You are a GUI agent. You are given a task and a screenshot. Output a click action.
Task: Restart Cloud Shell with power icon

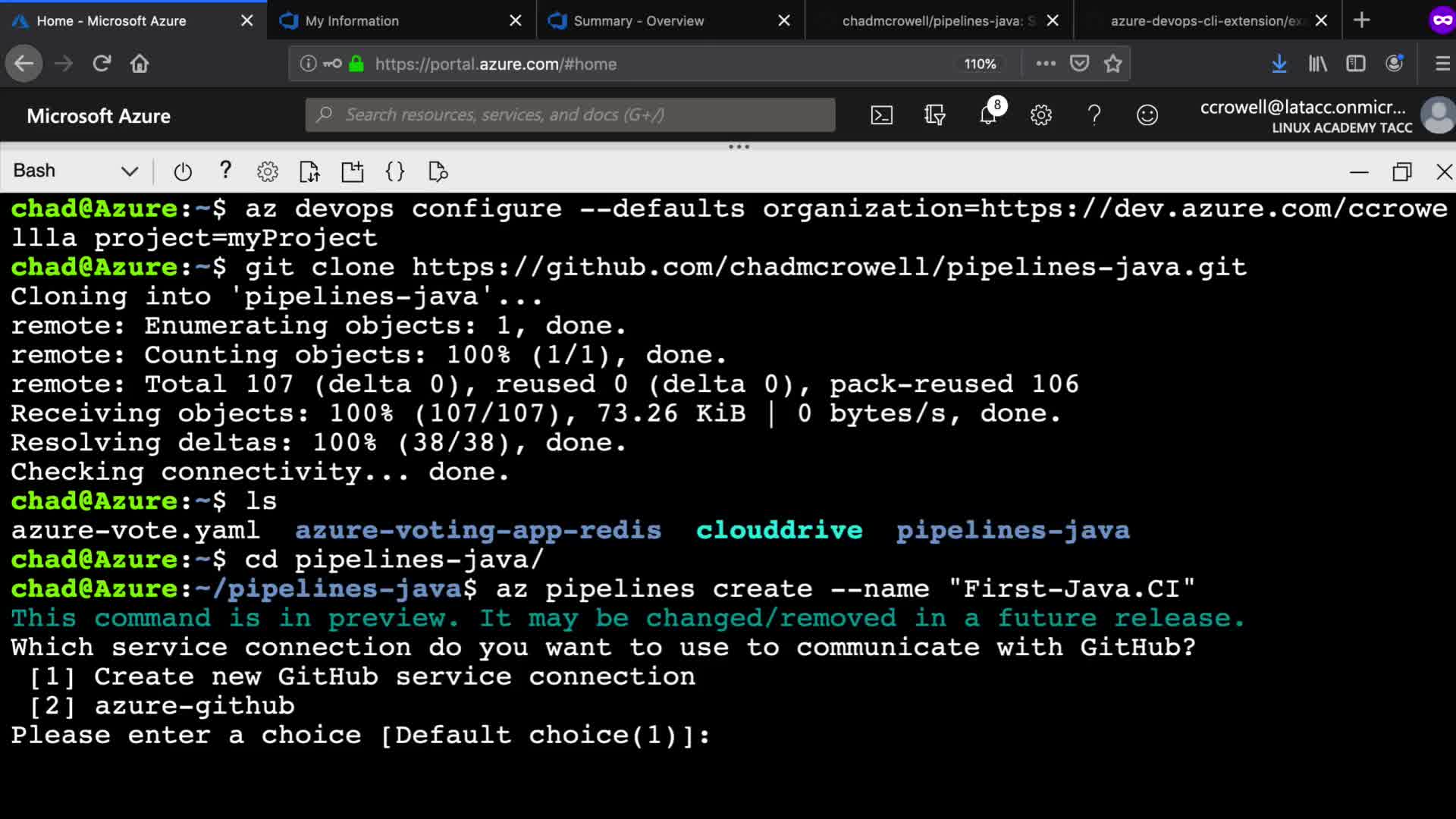(183, 171)
